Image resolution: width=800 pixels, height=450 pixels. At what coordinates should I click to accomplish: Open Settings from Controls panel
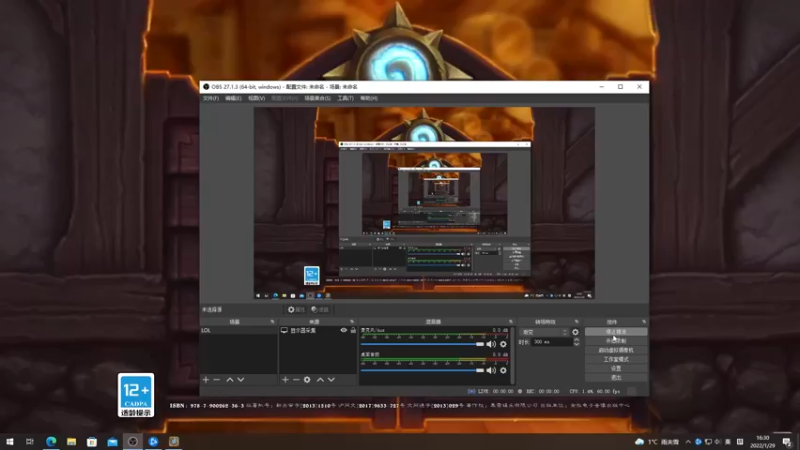click(616, 368)
